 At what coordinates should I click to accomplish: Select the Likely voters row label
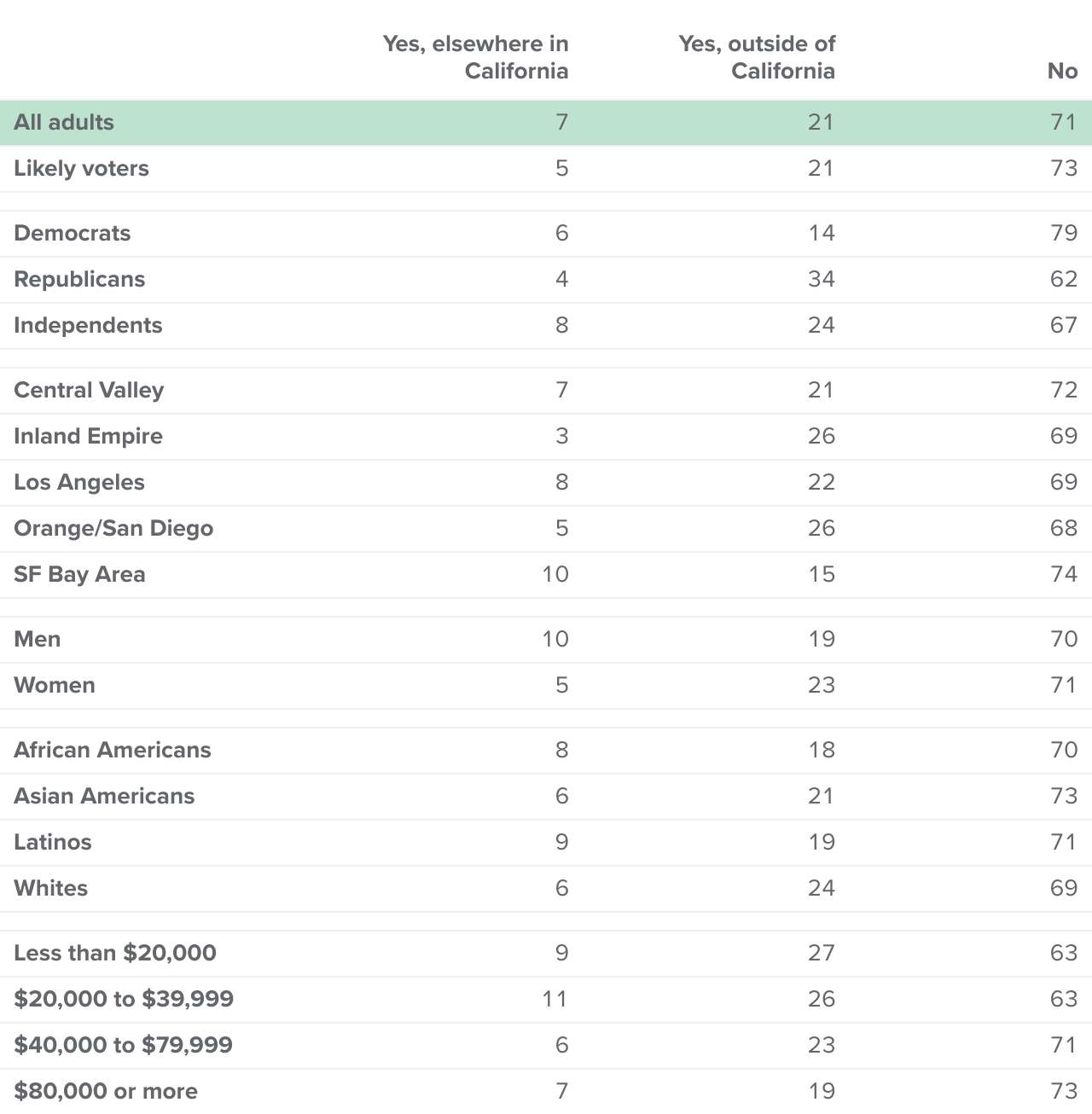point(81,168)
